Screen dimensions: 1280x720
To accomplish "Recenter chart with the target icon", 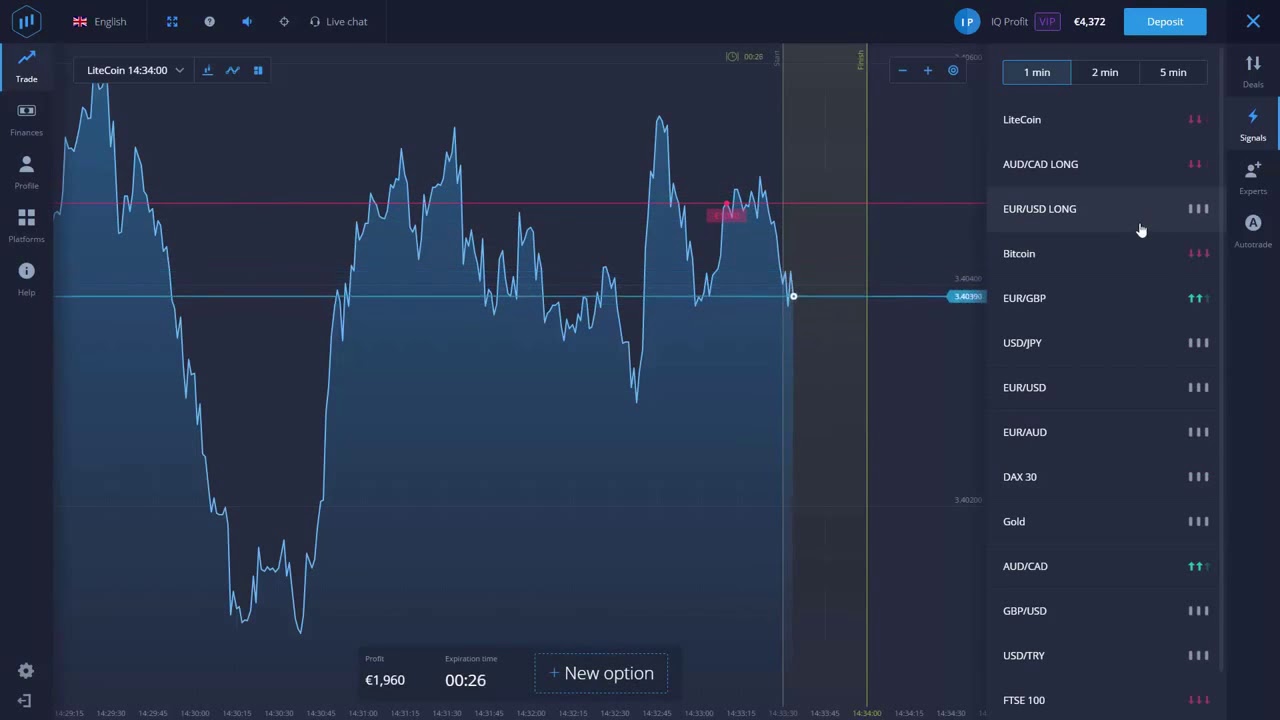I will click(x=953, y=70).
